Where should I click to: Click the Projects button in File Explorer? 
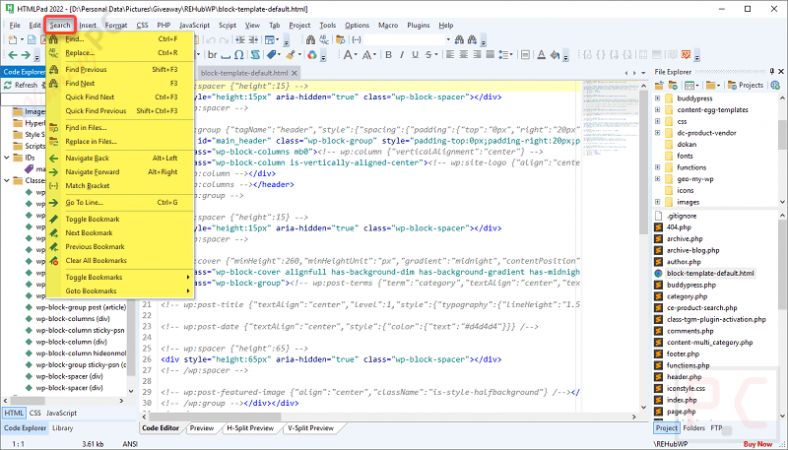(745, 85)
